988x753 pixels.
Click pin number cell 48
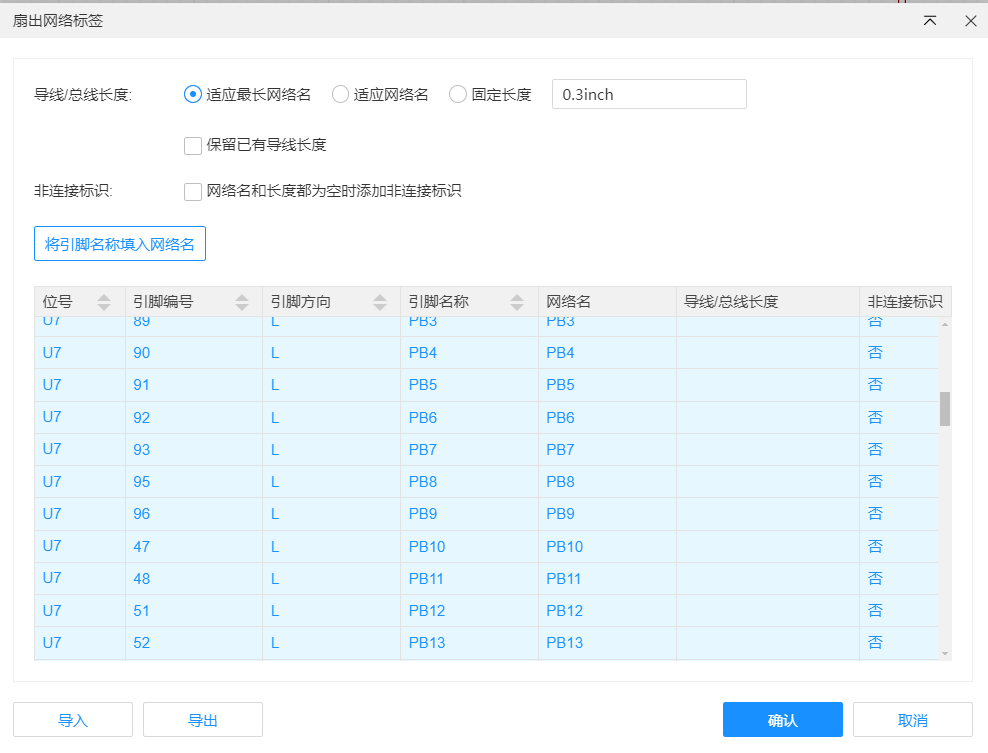pyautogui.click(x=194, y=578)
